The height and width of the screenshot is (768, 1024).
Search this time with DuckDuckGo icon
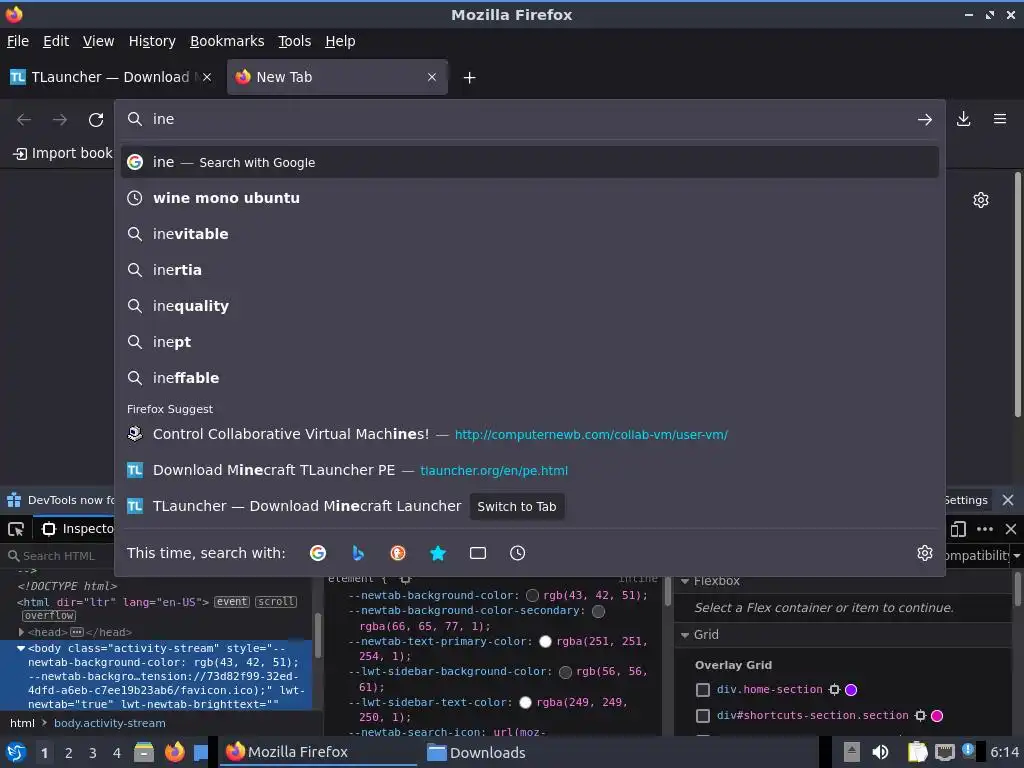point(398,553)
